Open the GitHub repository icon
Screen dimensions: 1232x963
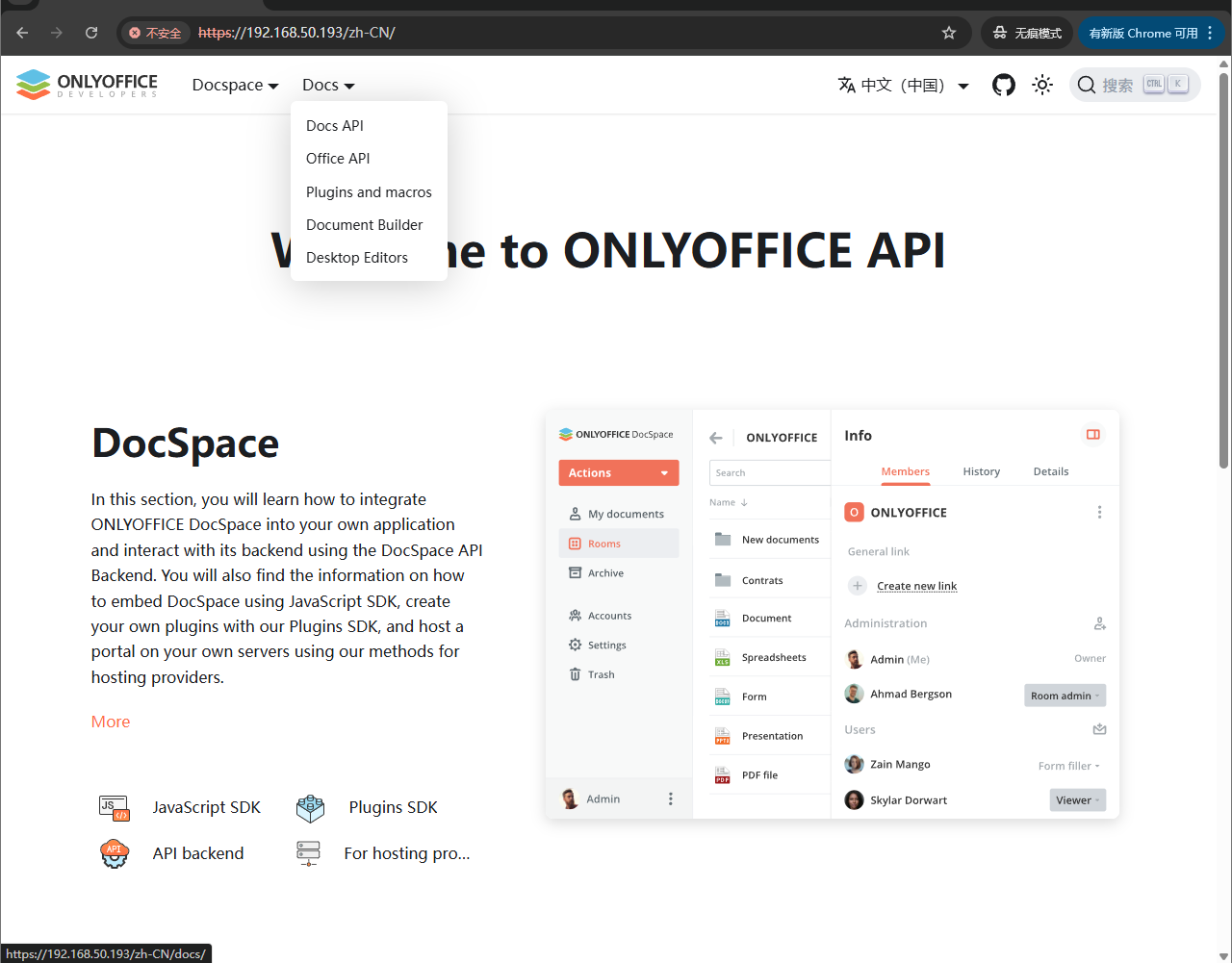pos(1004,85)
